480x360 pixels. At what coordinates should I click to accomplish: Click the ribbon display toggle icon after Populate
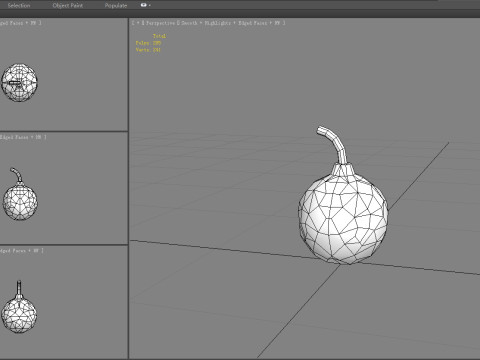pyautogui.click(x=144, y=5)
